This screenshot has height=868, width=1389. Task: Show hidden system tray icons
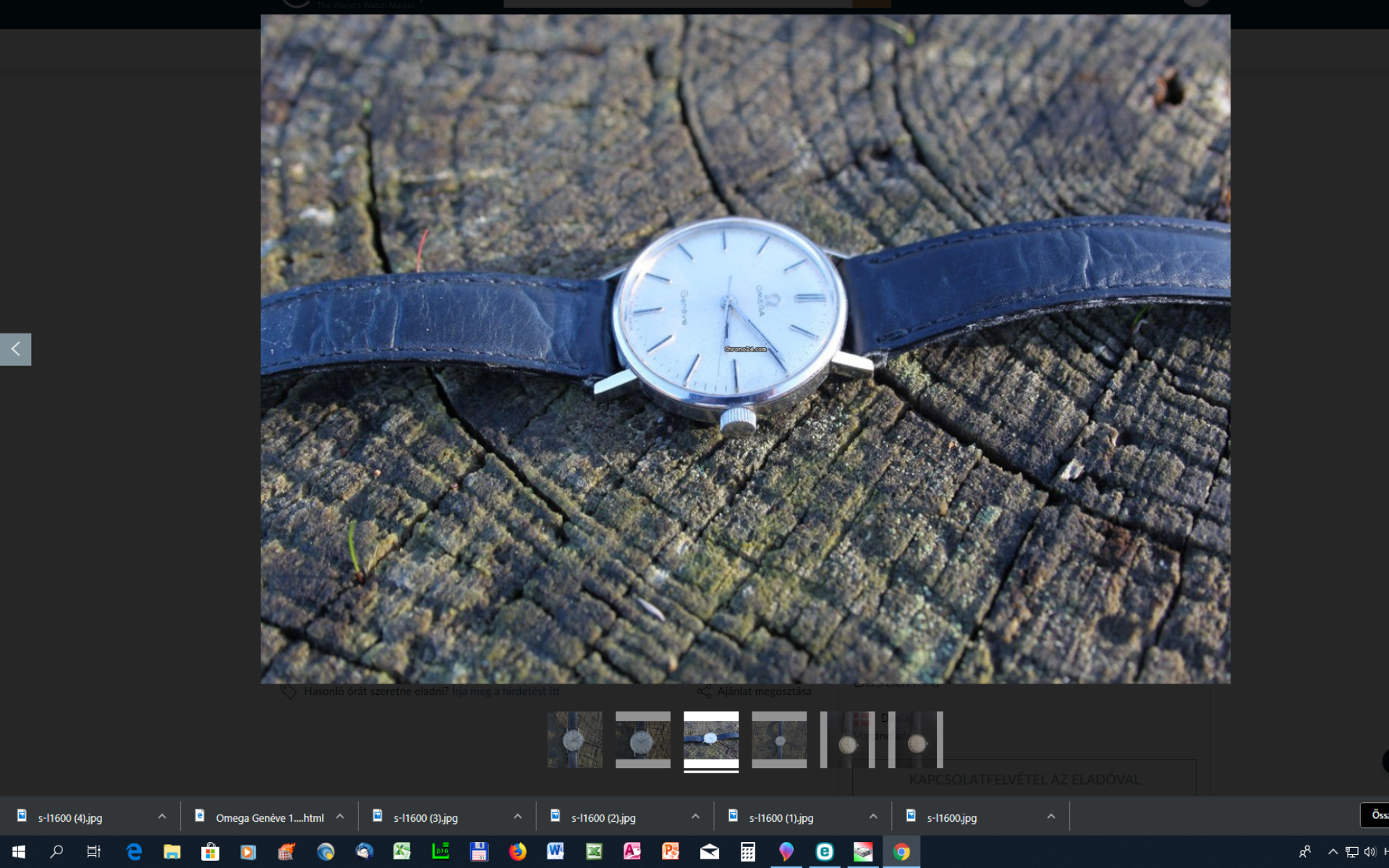coord(1333,851)
